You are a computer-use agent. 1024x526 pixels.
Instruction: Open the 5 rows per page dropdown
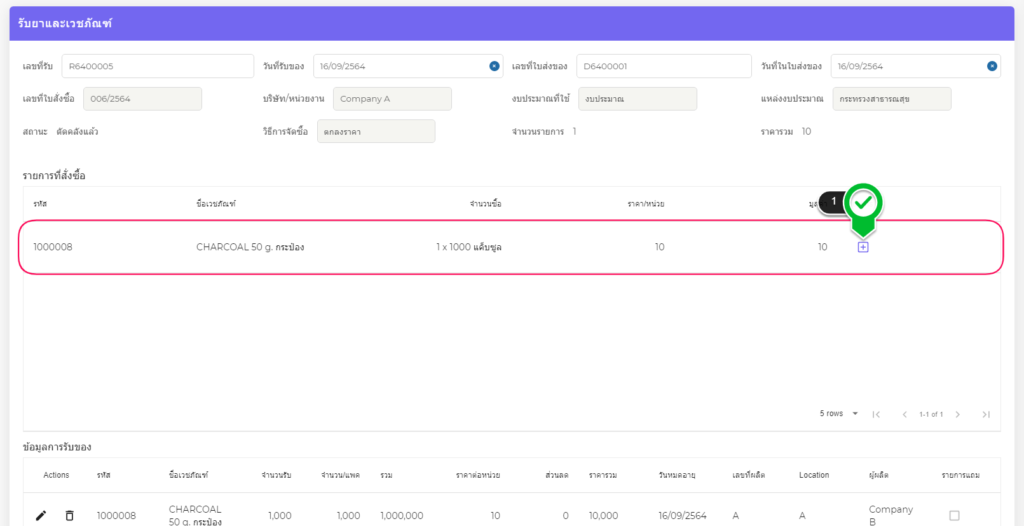[x=839, y=414]
